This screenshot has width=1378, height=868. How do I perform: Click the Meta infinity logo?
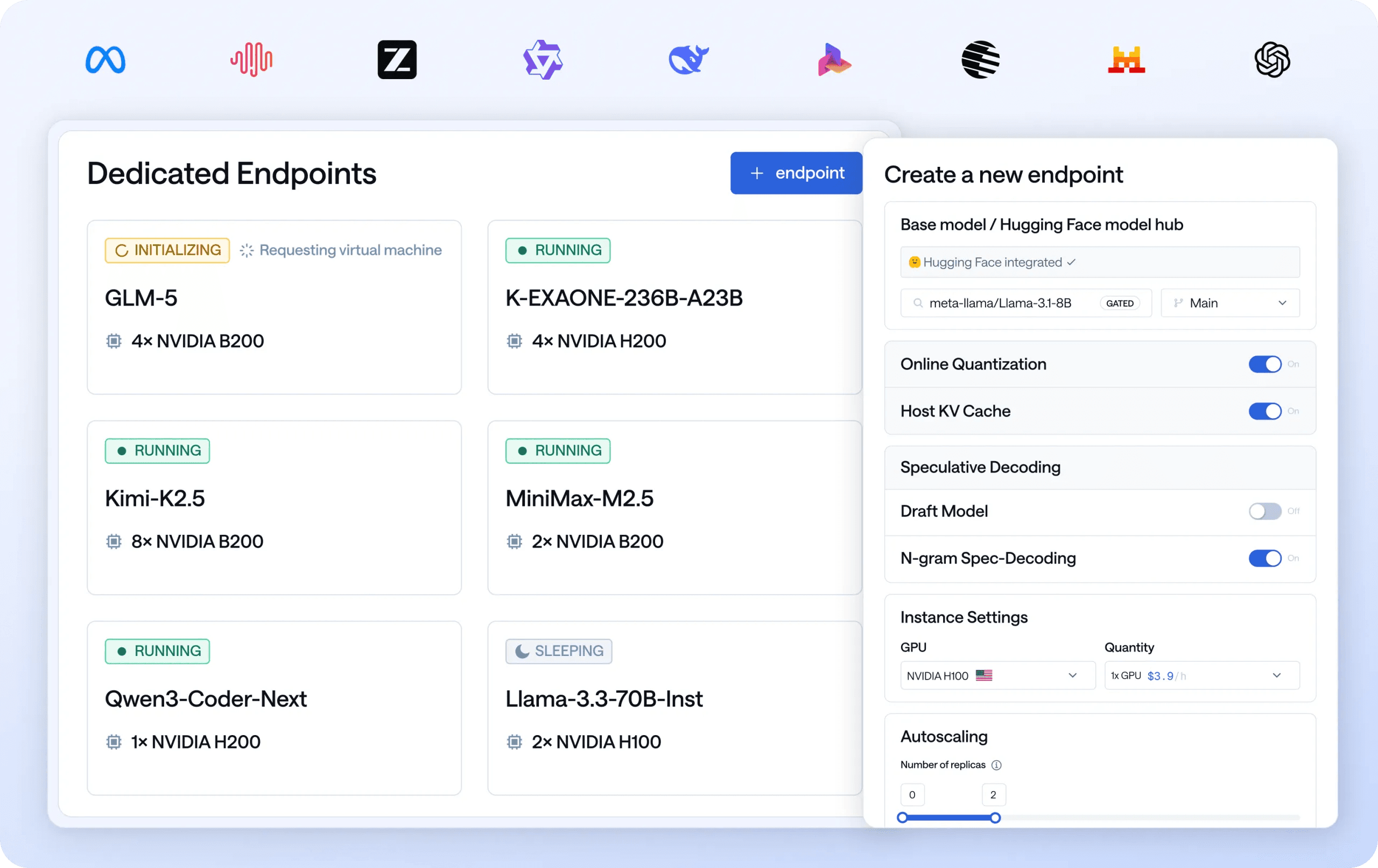pyautogui.click(x=106, y=60)
